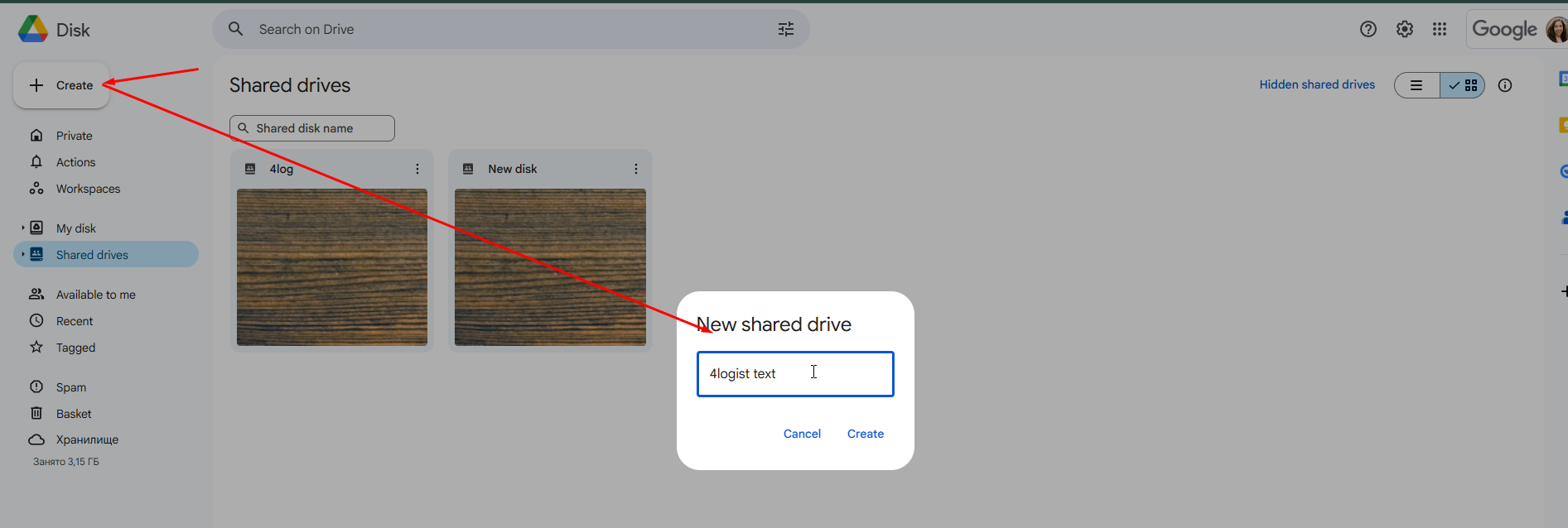
Task: Open Settings gear icon
Action: 1404,29
